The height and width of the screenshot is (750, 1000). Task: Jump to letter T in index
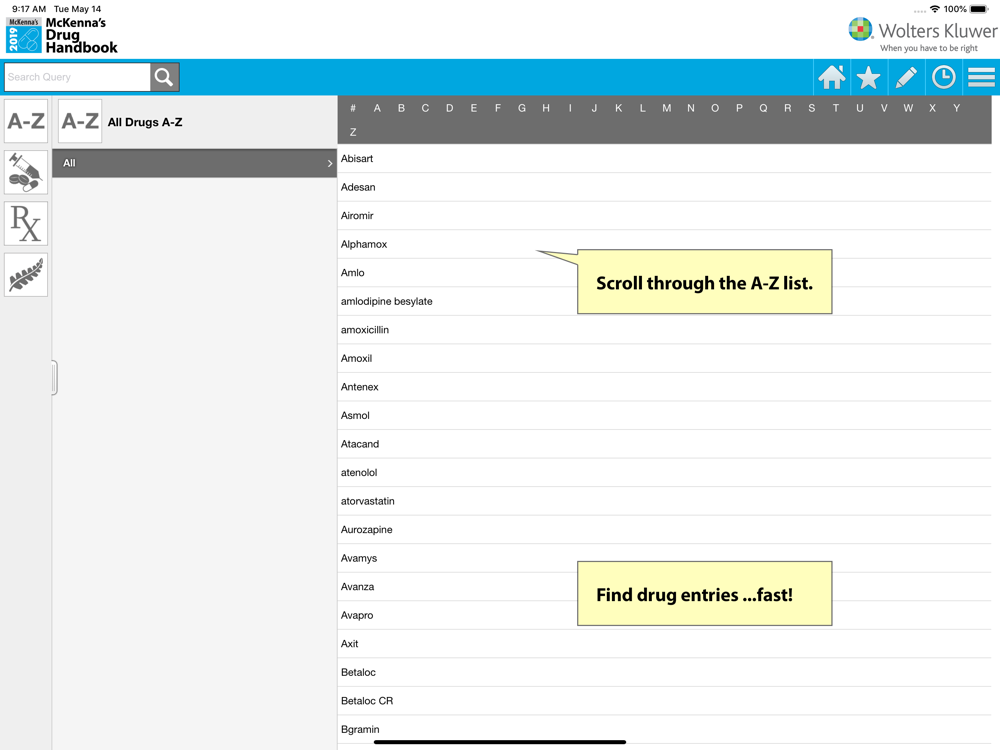(835, 108)
